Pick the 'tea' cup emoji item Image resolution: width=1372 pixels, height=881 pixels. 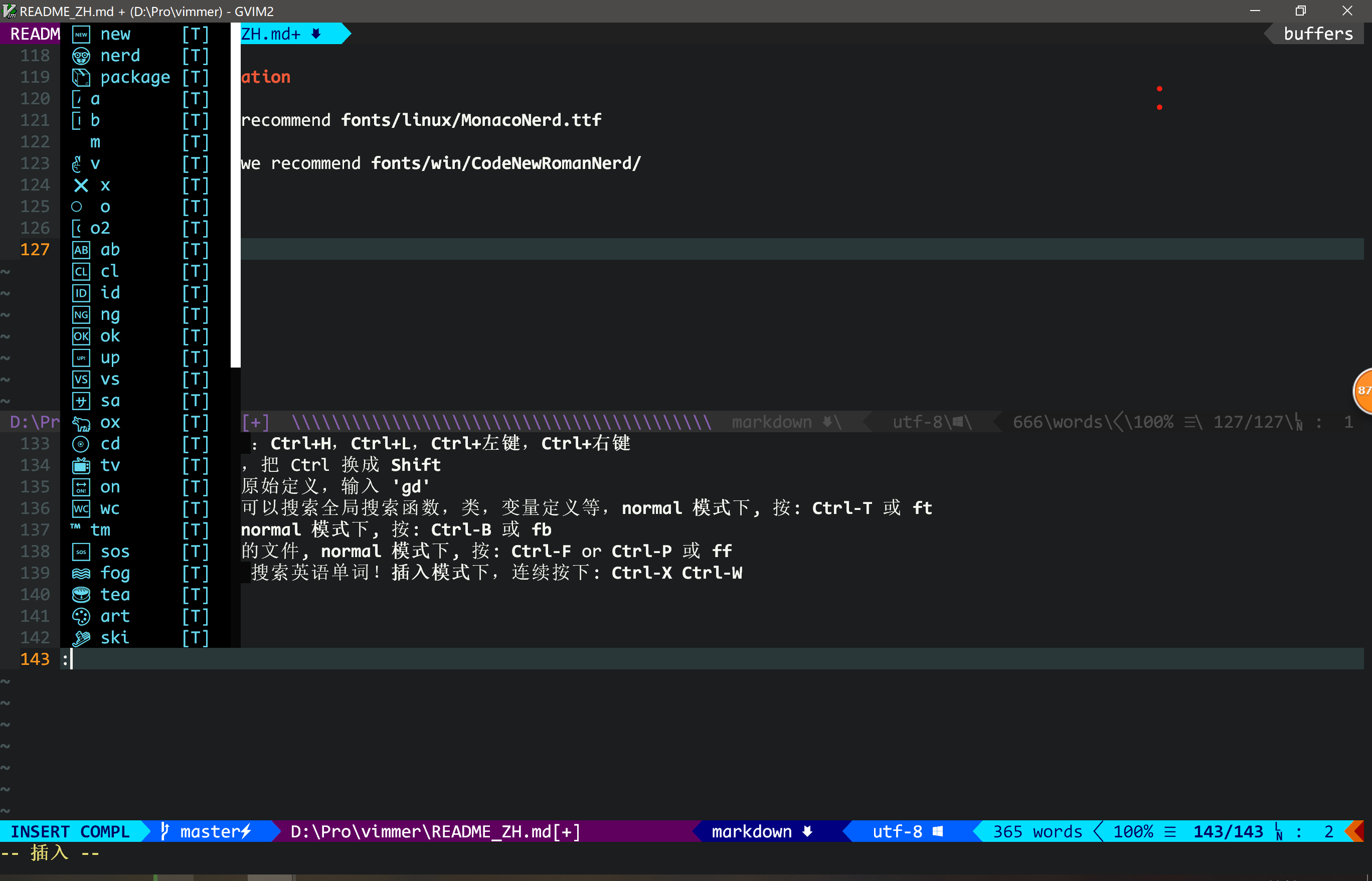tap(145, 595)
